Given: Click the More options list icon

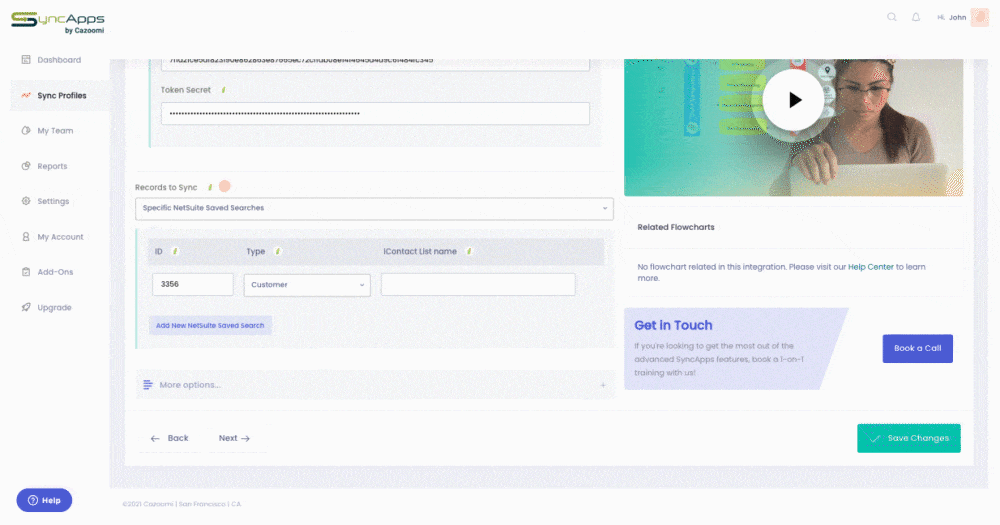Looking at the screenshot, I should [148, 385].
